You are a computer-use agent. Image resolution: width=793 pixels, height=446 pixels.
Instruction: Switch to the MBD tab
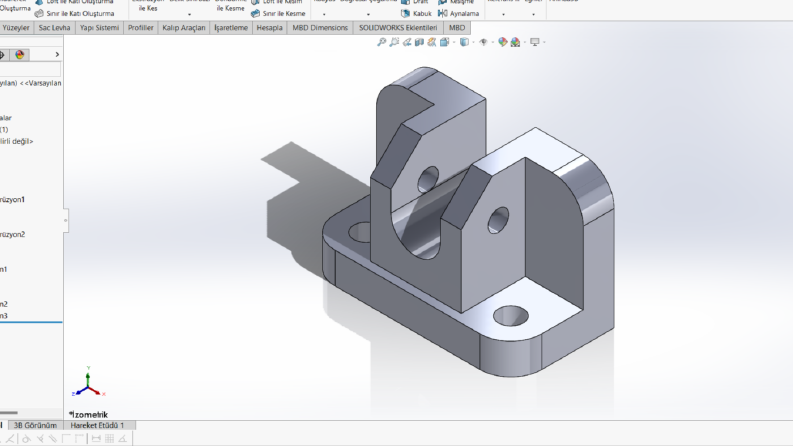click(x=457, y=28)
